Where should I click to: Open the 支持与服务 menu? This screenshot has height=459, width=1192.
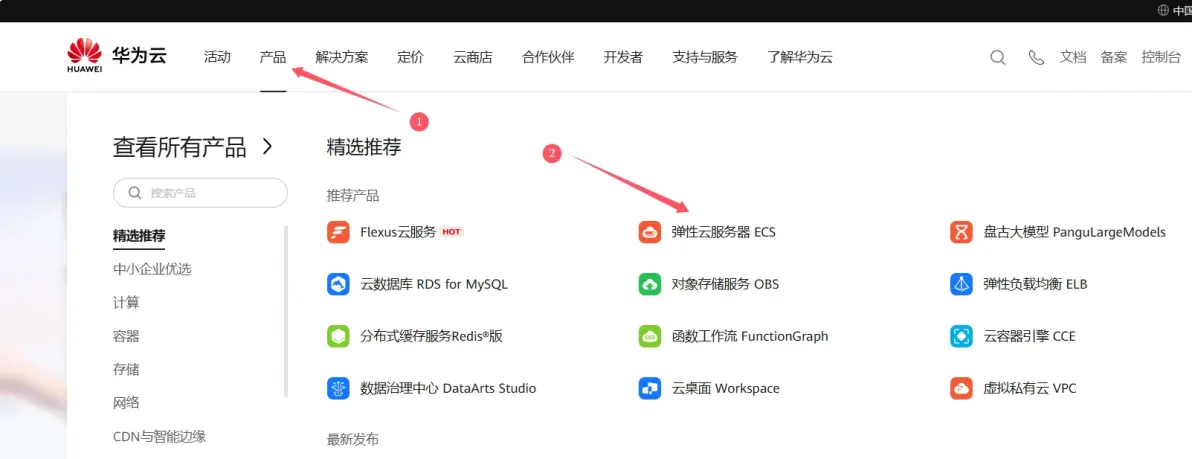pos(705,57)
